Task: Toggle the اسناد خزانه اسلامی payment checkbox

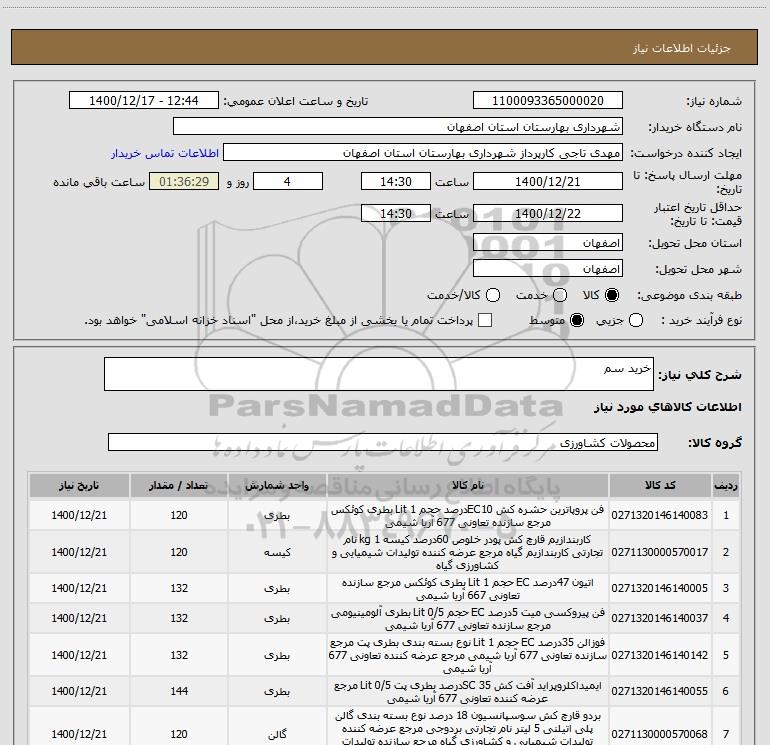Action: tap(485, 320)
